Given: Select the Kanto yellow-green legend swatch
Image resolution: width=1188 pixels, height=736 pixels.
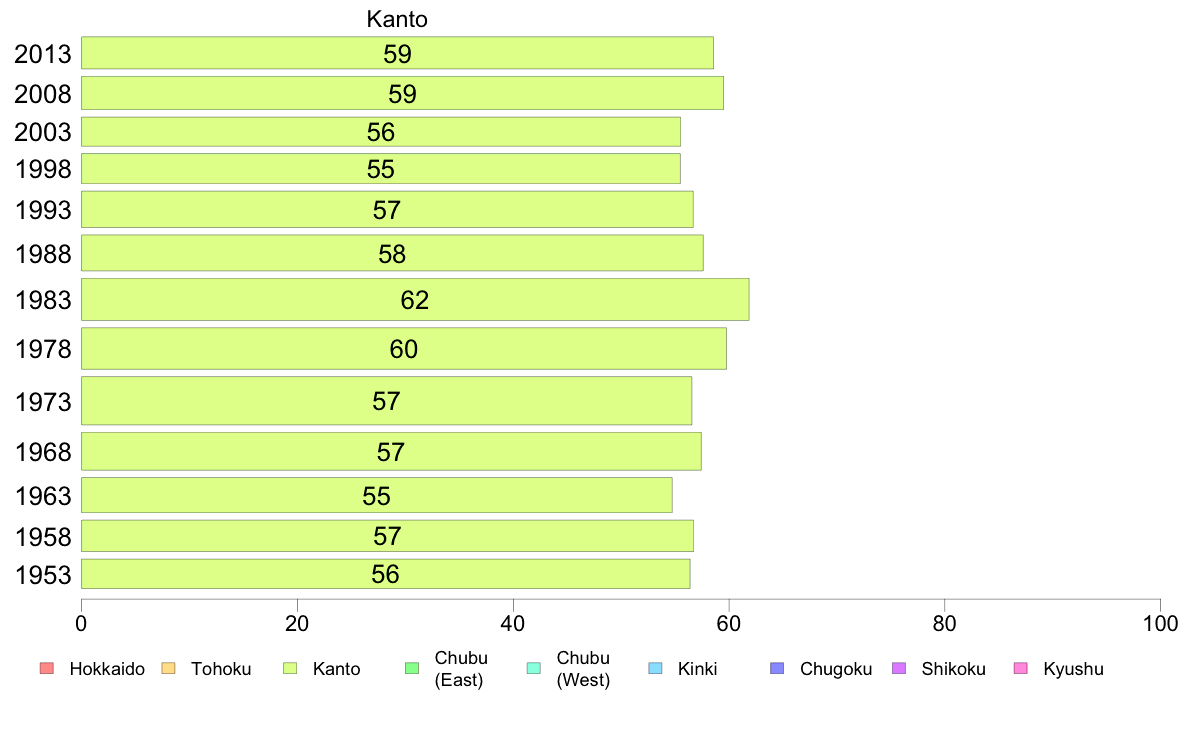Looking at the screenshot, I should 289,668.
